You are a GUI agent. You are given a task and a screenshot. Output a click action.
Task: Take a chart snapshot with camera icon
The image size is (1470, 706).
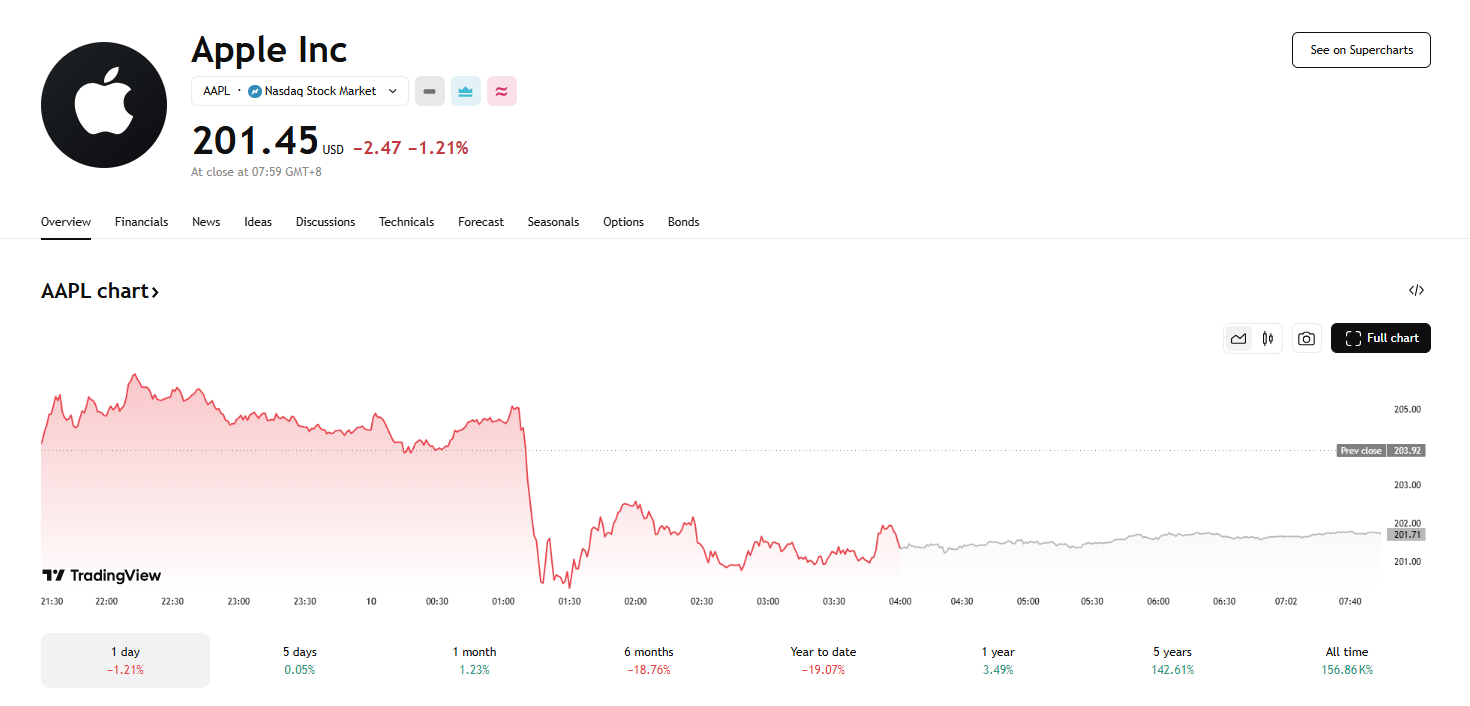point(1306,338)
